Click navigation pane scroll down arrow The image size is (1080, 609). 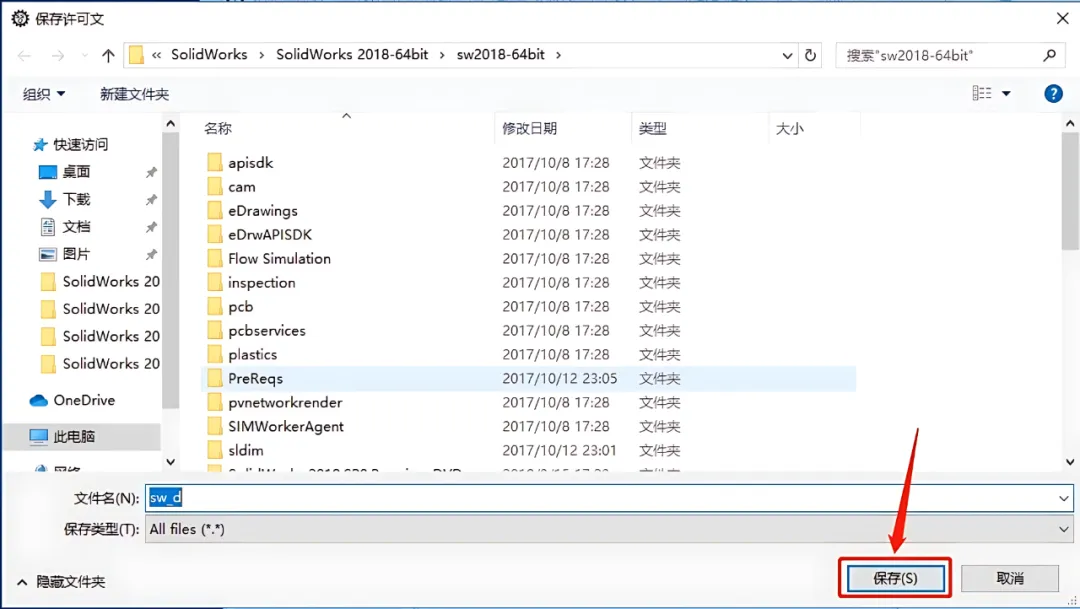[x=171, y=462]
